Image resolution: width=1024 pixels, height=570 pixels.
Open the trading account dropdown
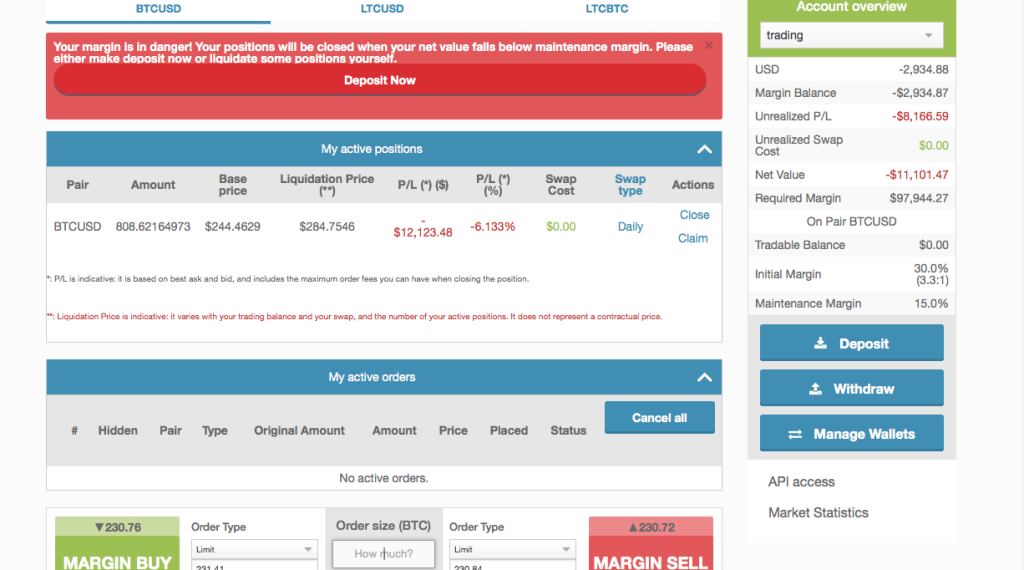852,35
